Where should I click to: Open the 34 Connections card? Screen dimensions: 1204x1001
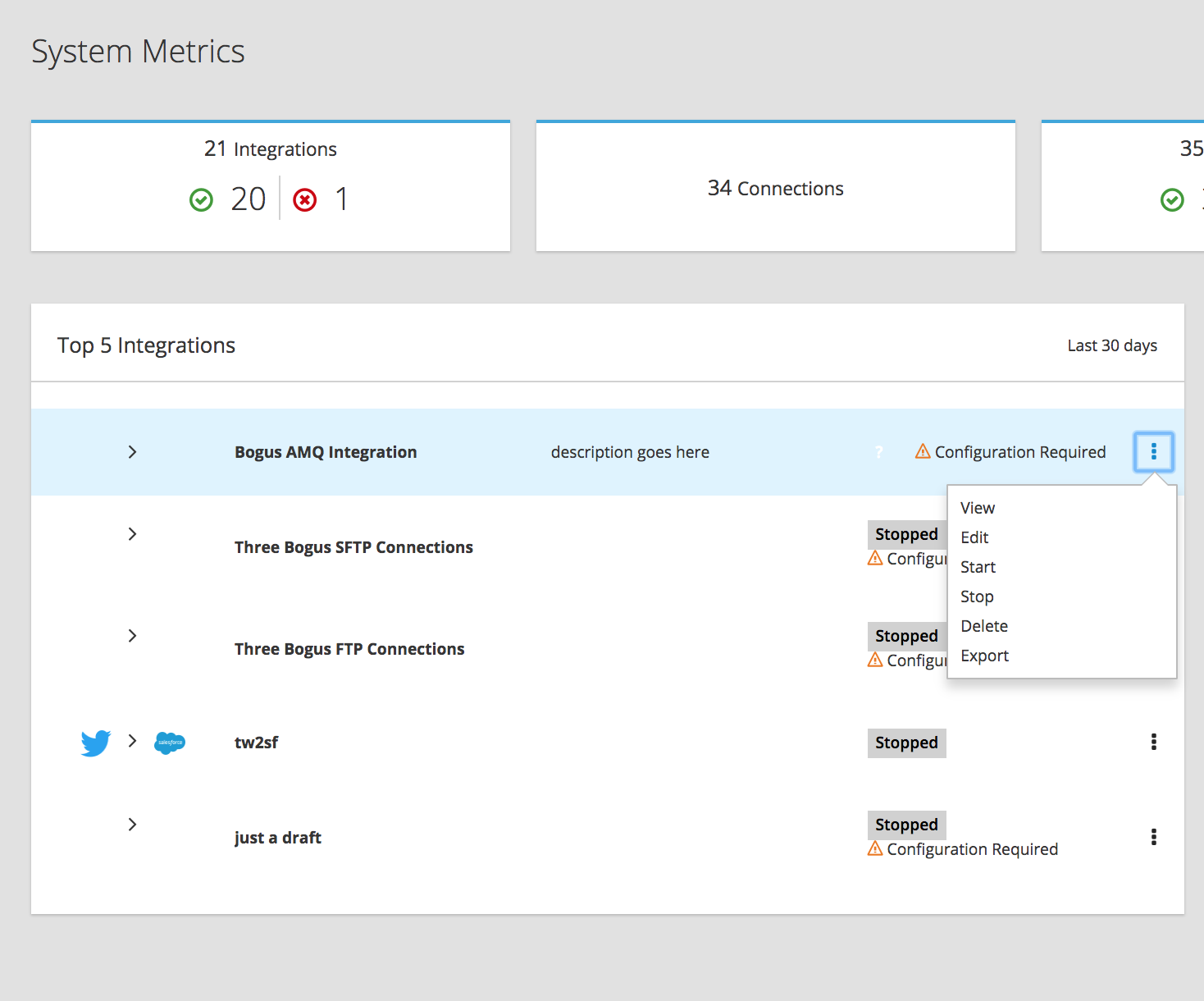tap(776, 187)
